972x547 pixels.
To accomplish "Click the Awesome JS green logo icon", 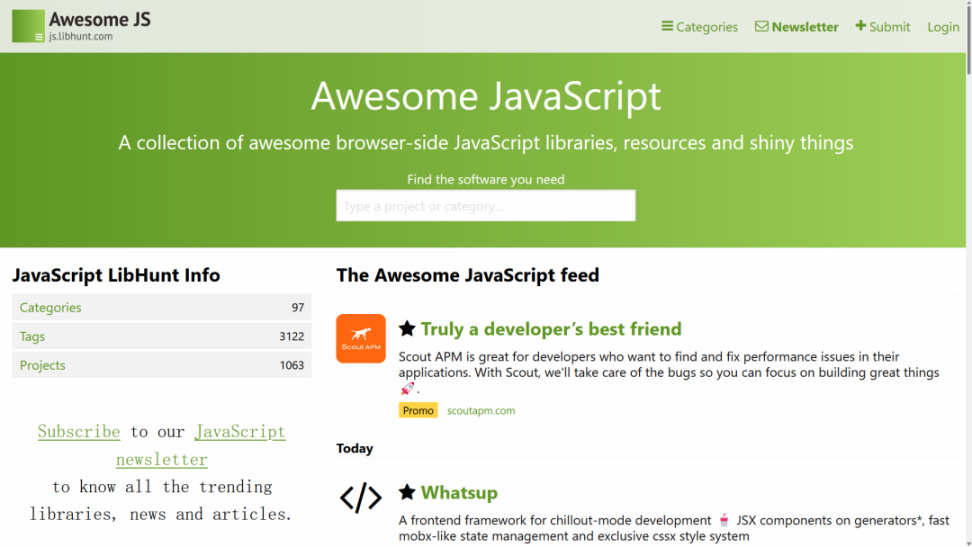I will (x=28, y=26).
